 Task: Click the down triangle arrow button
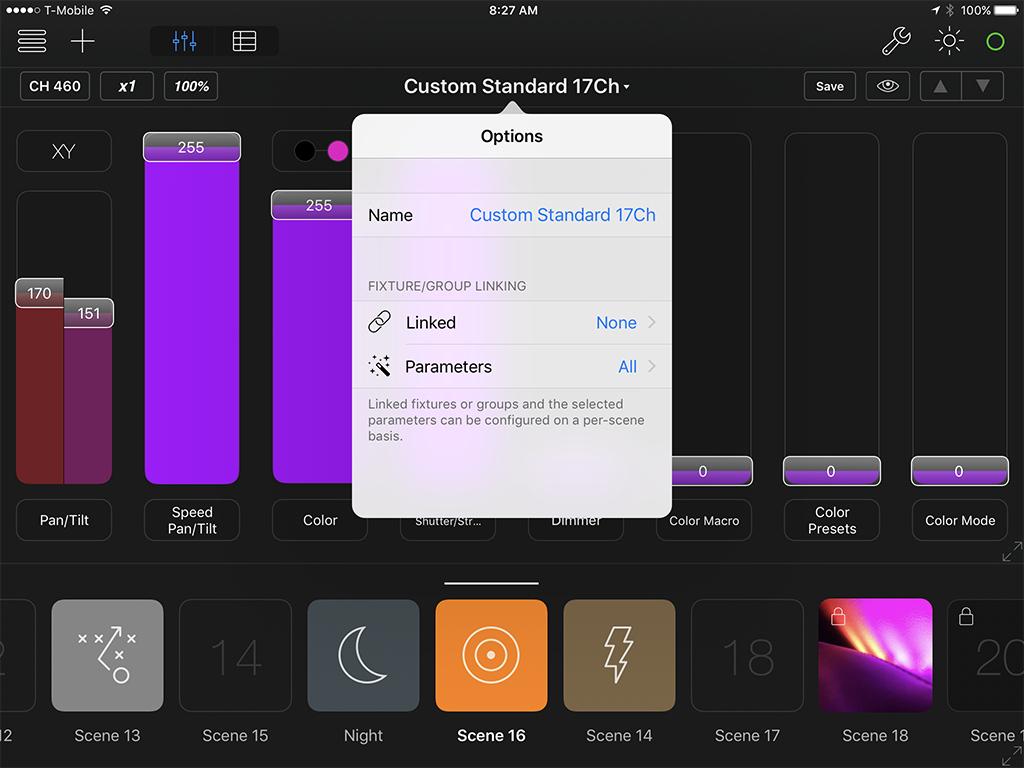tap(983, 86)
